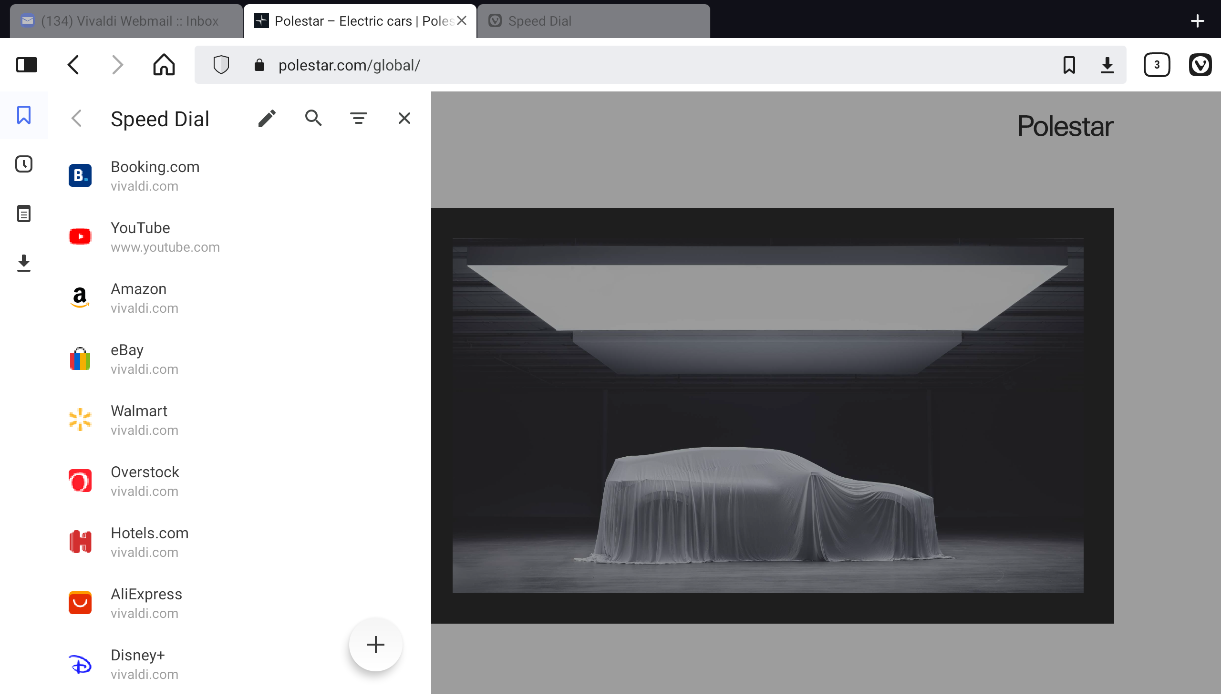
Task: Open the Booking.com bookmark
Action: (241, 176)
